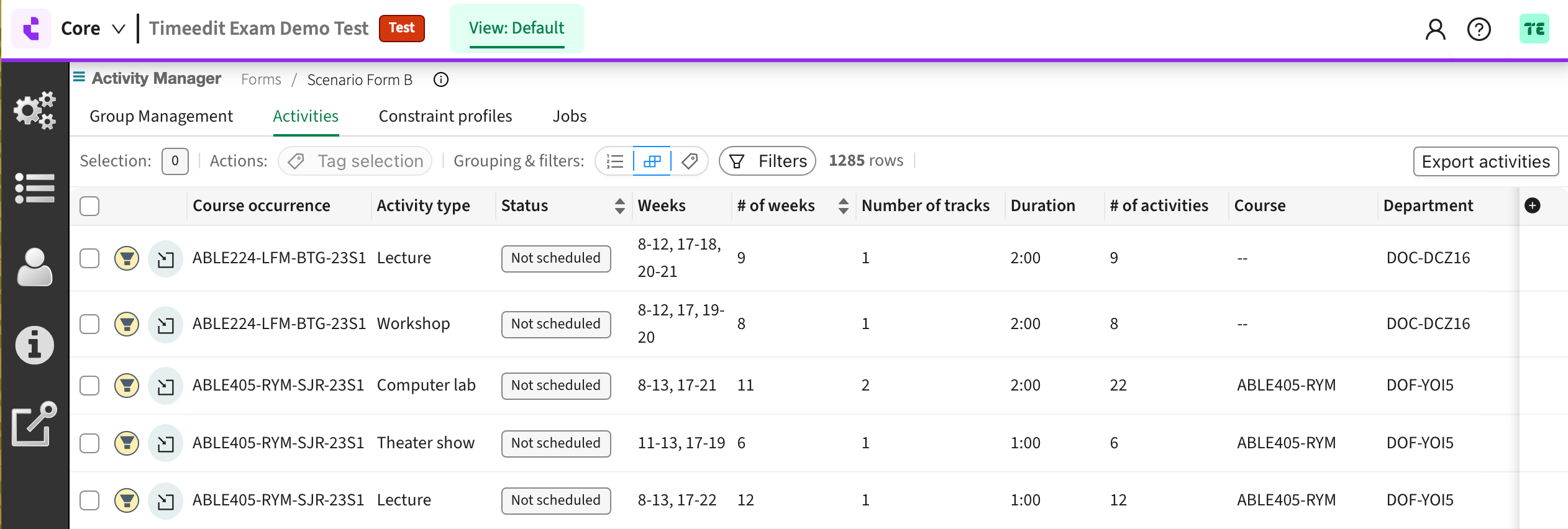Image resolution: width=1568 pixels, height=529 pixels.
Task: Click the Export activities button
Action: 1485,161
